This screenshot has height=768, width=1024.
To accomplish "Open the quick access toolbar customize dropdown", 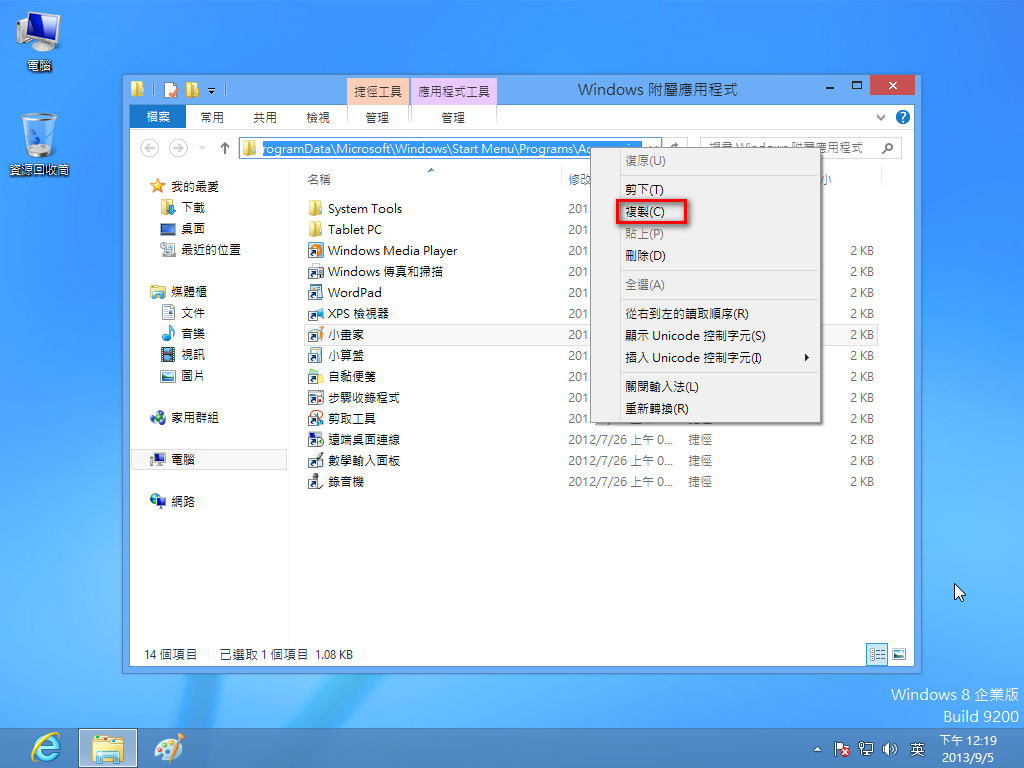I will 212,91.
